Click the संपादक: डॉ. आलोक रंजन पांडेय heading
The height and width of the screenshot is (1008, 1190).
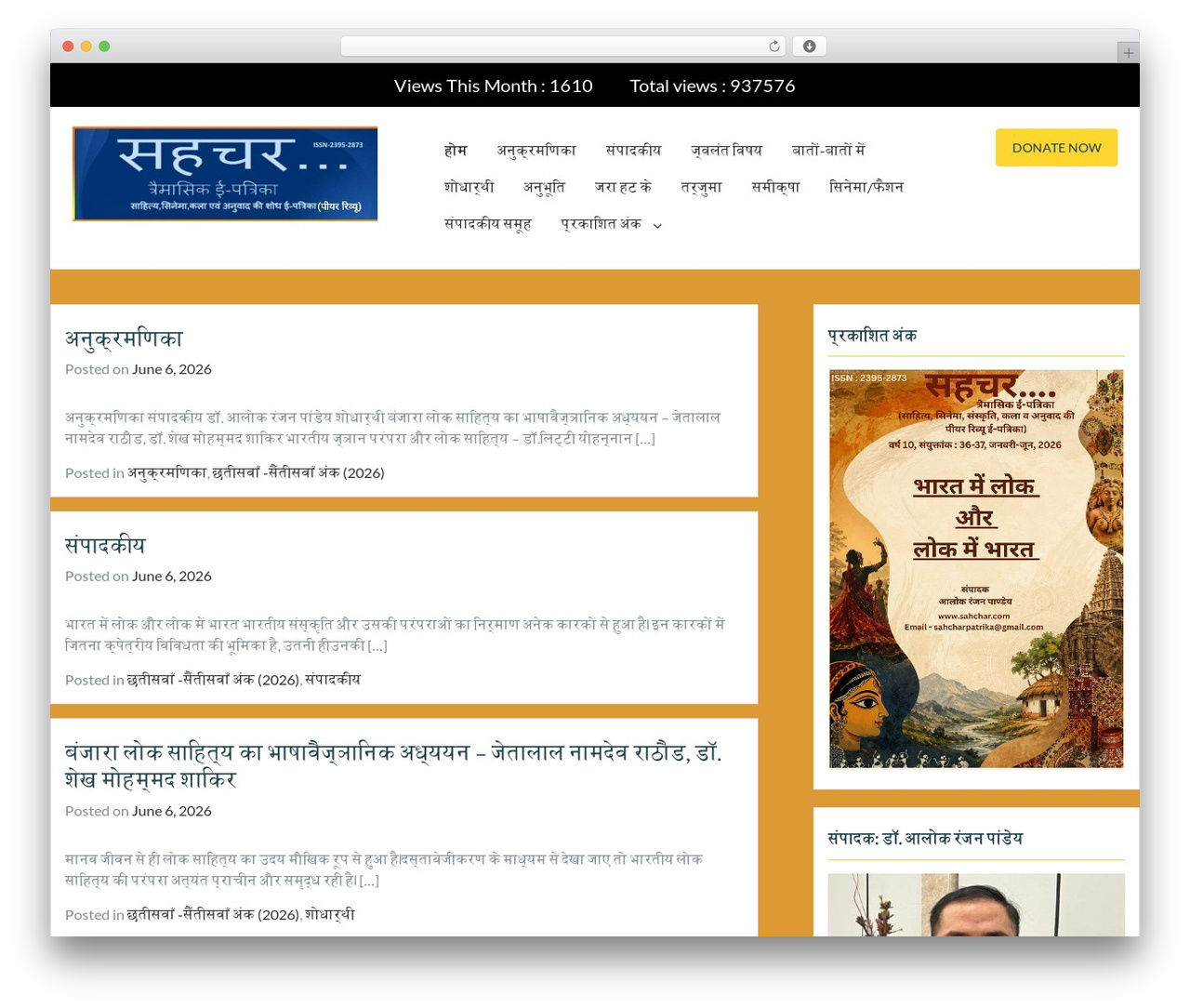pos(925,839)
